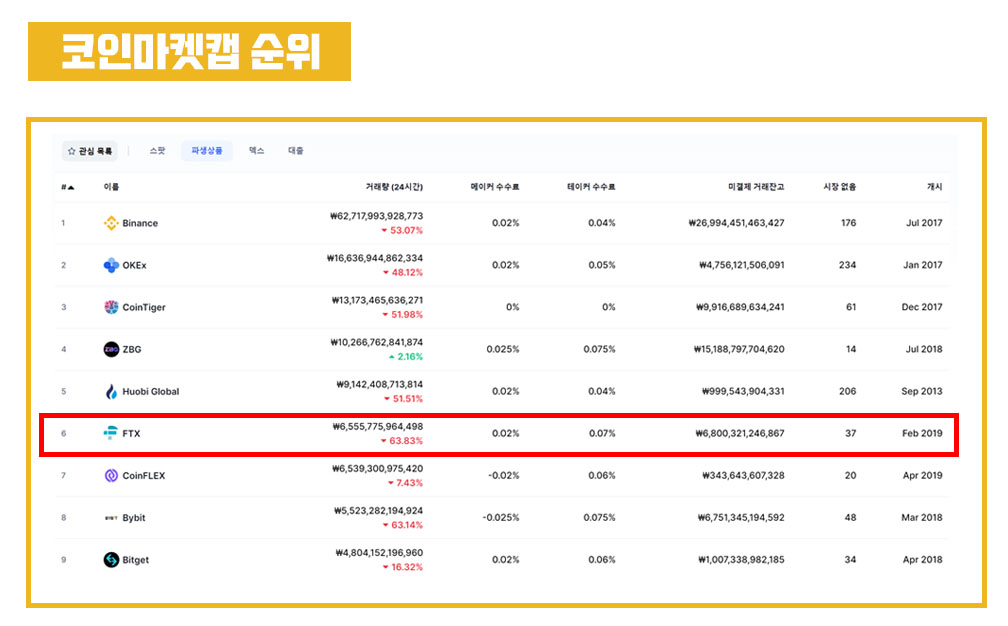Sort by the 이름 column header

coord(111,187)
